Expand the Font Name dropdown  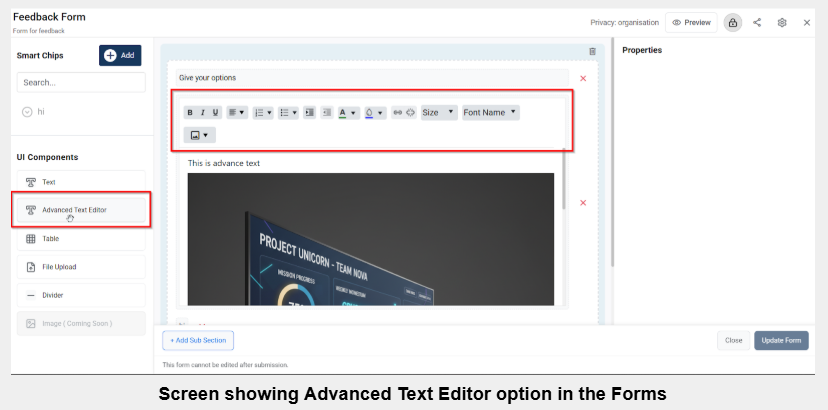[x=490, y=113]
